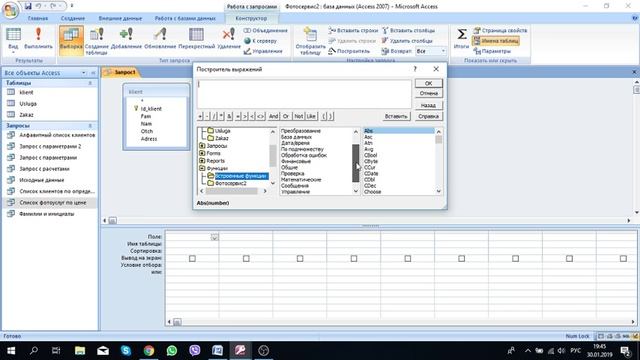The width and height of the screenshot is (640, 360).
Task: Click Вставить столбцы in ribbon
Action: tap(408, 31)
